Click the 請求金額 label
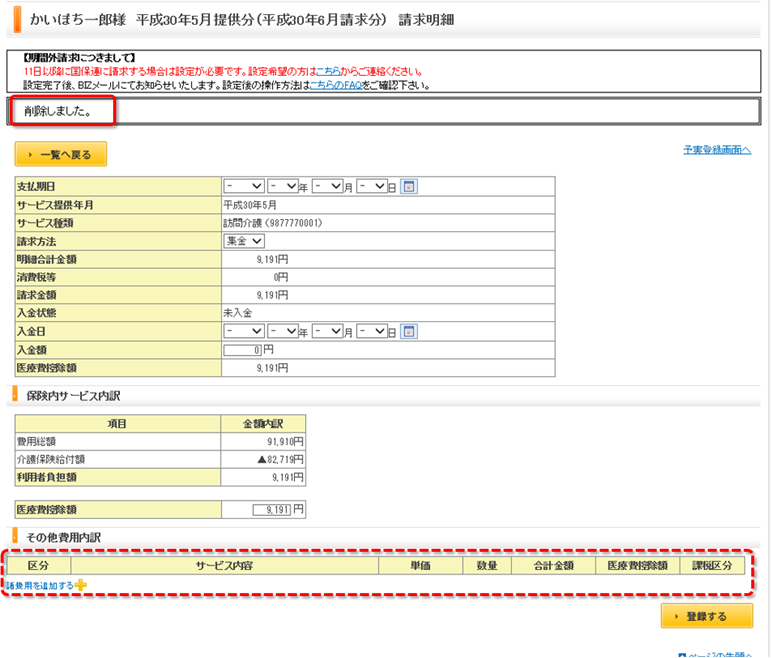This screenshot has height=658, width=771. tap(36, 295)
